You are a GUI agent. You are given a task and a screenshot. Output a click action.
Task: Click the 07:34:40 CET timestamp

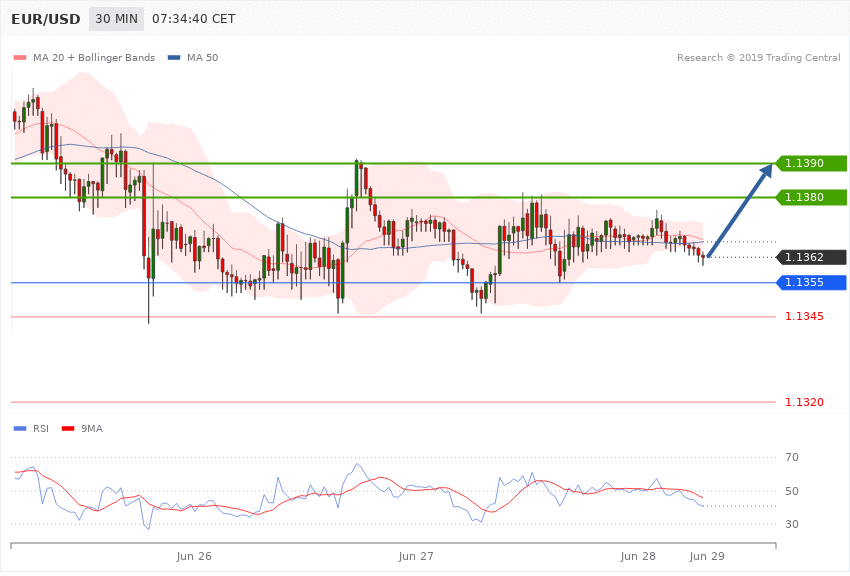coord(194,19)
